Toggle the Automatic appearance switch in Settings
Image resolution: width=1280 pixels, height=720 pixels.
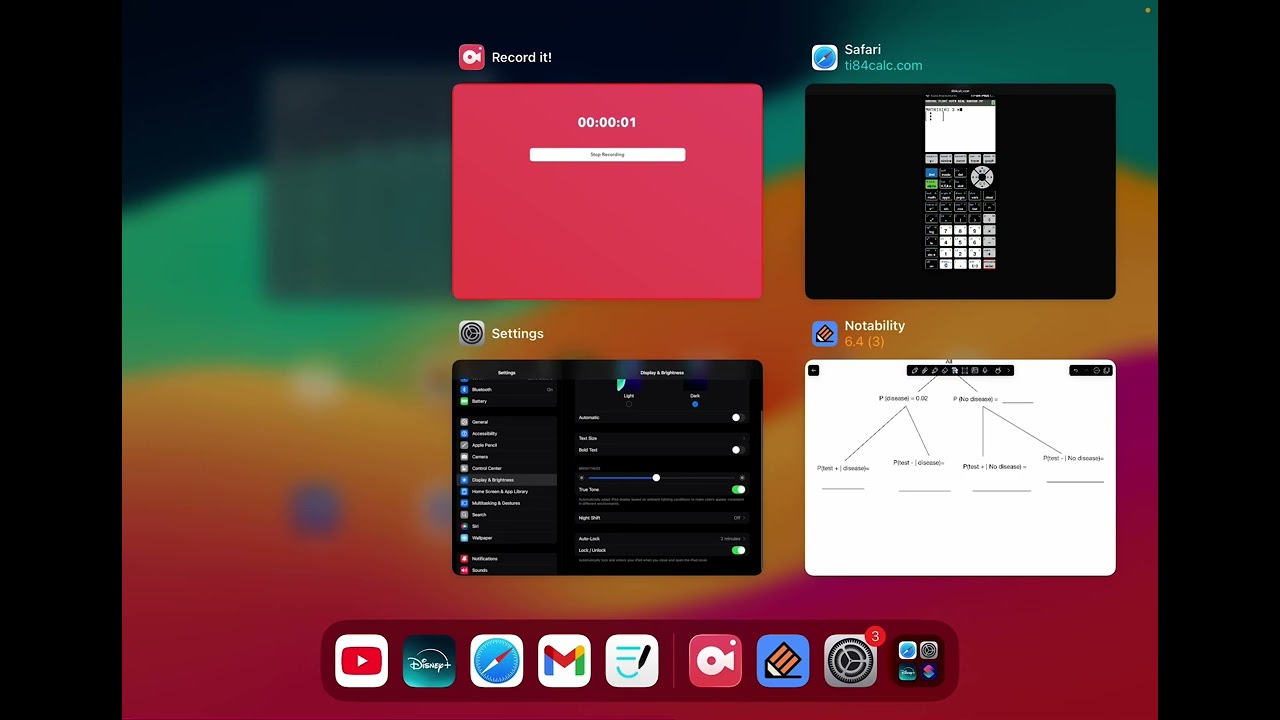pos(738,417)
